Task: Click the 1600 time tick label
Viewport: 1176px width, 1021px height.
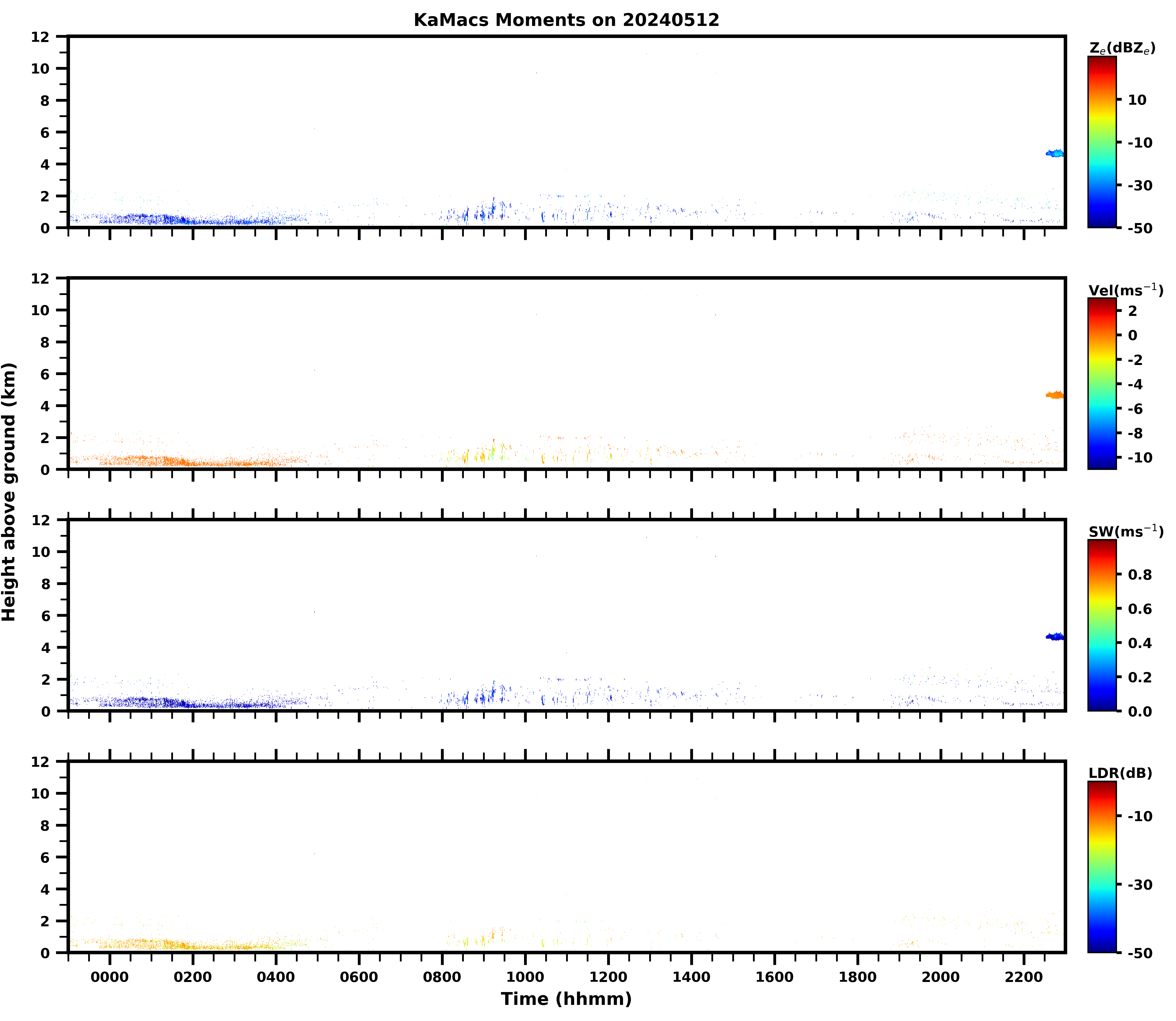Action: tap(774, 977)
